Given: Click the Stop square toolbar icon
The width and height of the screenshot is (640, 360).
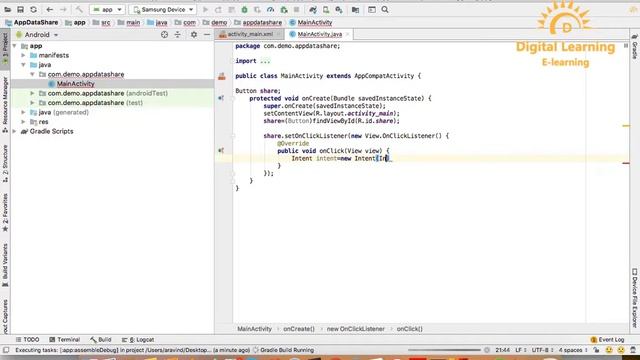Looking at the screenshot, I should click(297, 9).
